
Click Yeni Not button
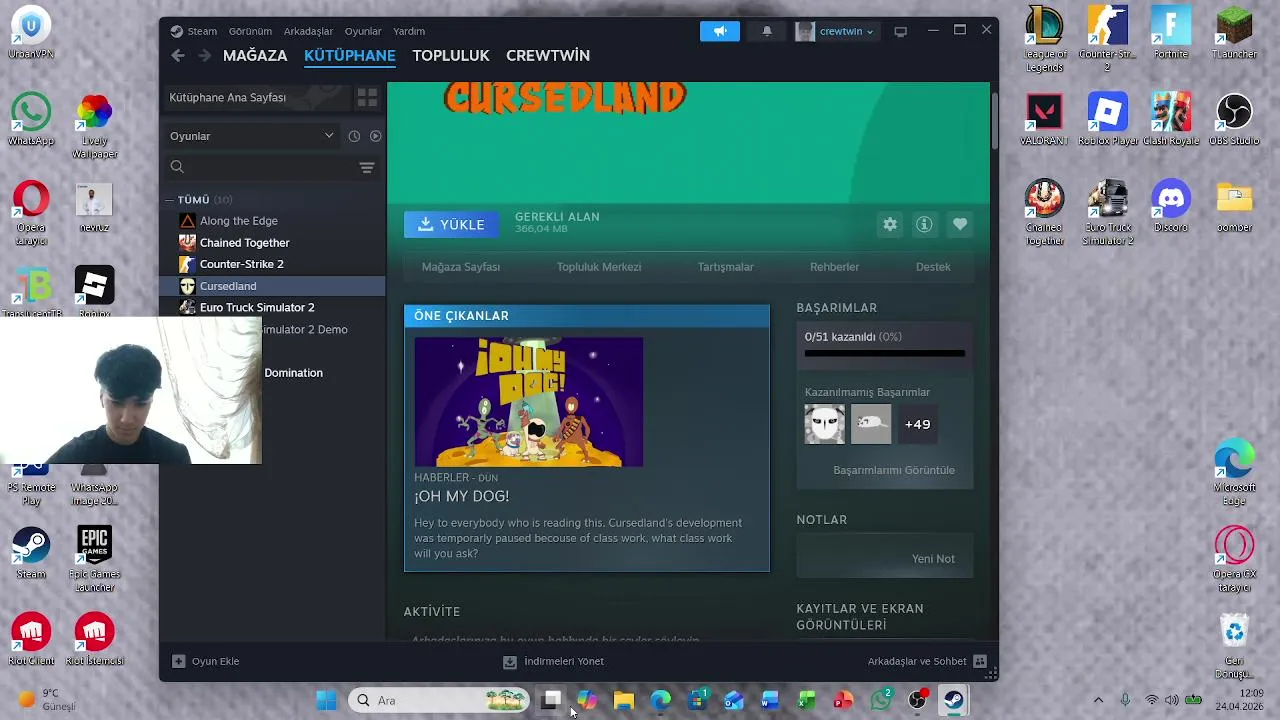pos(933,559)
